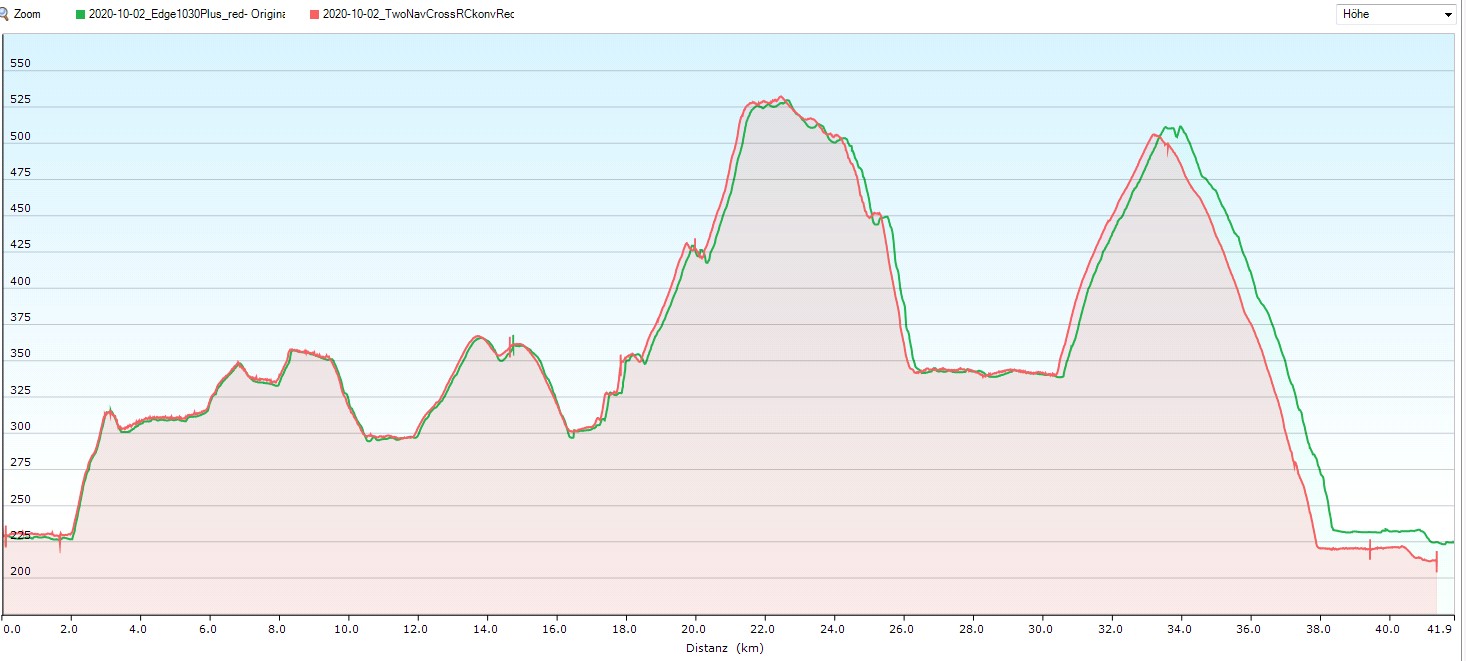
Task: Click the green spike near 14.7 km
Action: tap(512, 341)
